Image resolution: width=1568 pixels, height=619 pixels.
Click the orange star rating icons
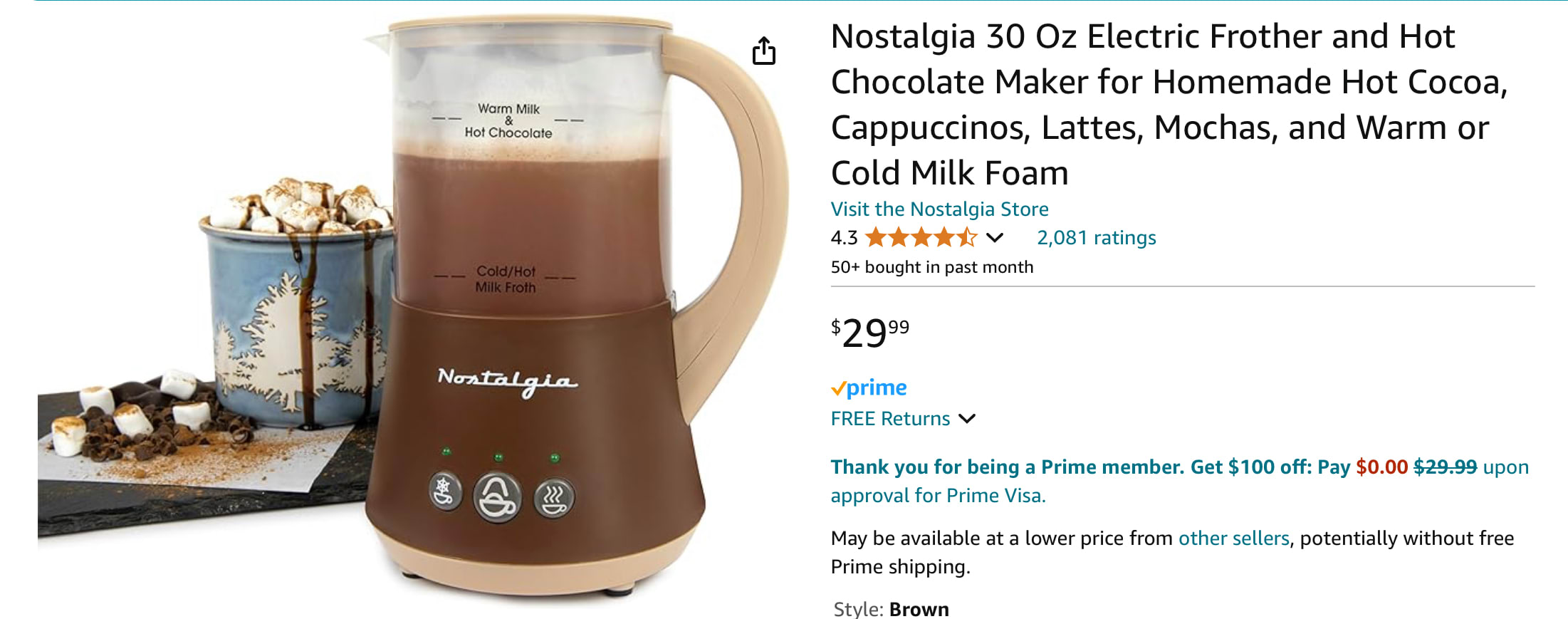(920, 237)
